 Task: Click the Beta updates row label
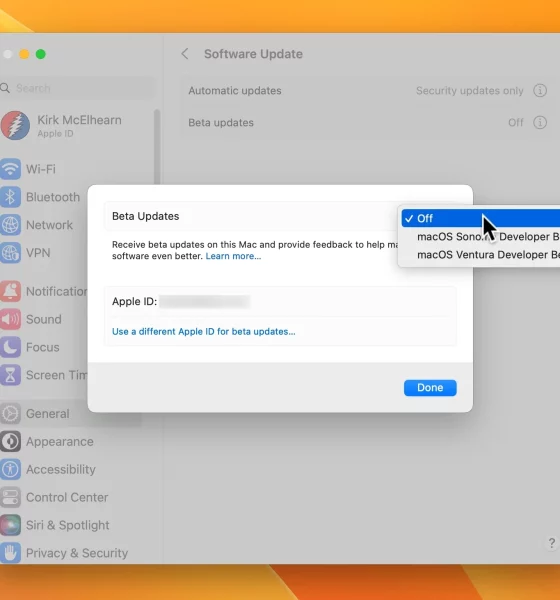pyautogui.click(x=221, y=123)
